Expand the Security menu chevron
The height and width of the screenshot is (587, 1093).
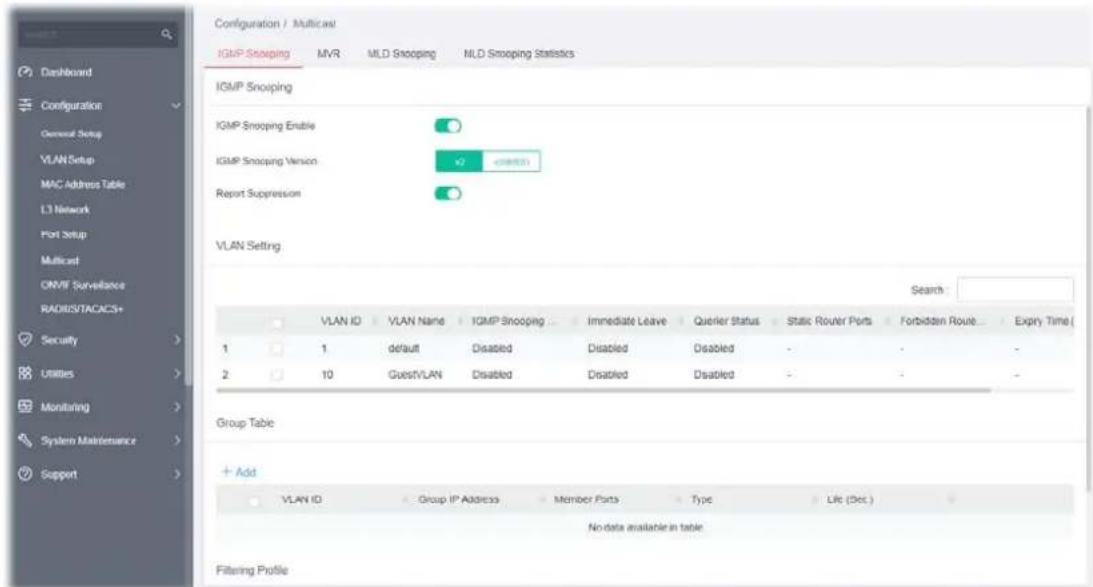pos(177,340)
